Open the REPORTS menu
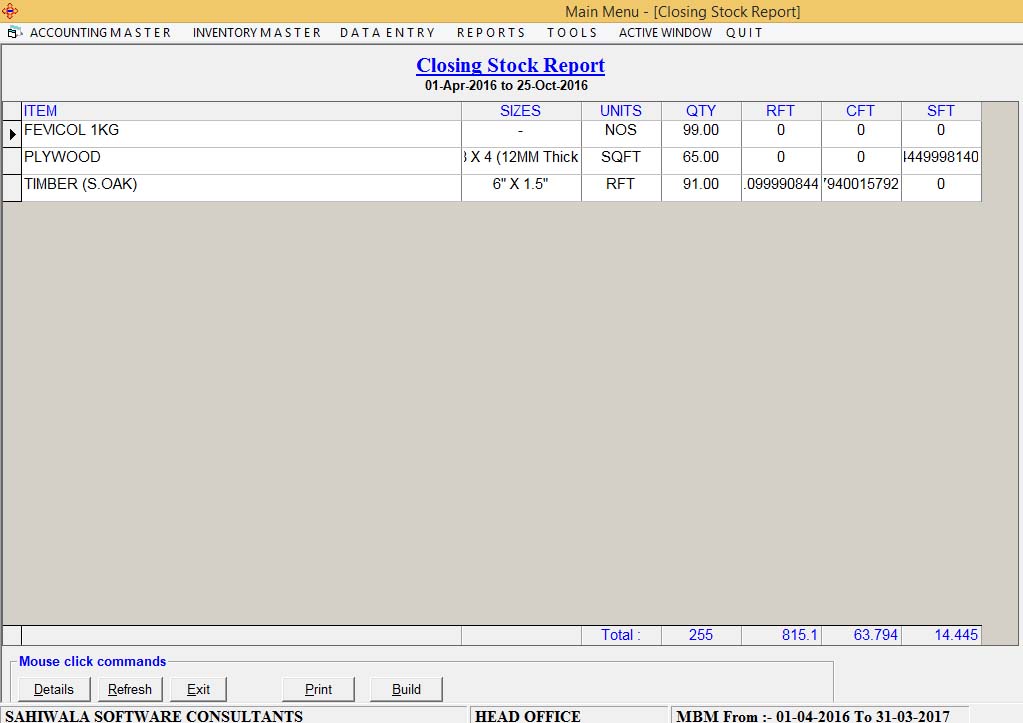The width and height of the screenshot is (1023, 723). (x=491, y=32)
